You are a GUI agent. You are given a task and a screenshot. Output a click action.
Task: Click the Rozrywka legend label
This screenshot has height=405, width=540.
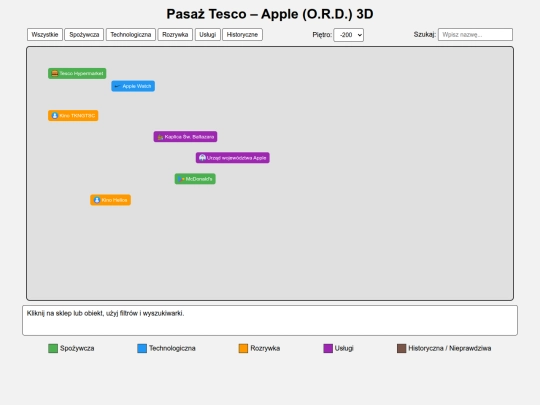click(x=265, y=348)
